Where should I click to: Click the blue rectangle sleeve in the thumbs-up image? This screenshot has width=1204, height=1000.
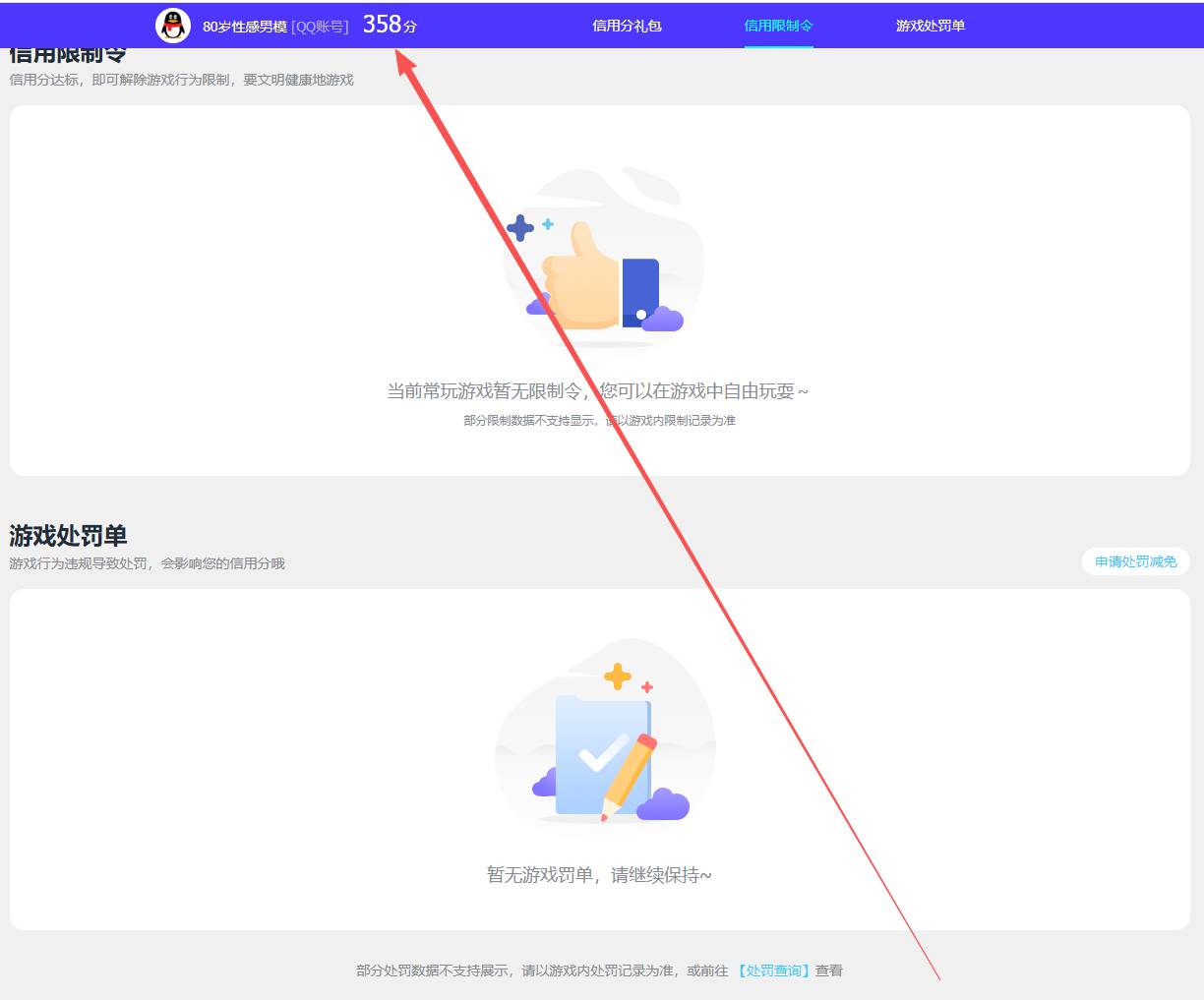pyautogui.click(x=641, y=285)
